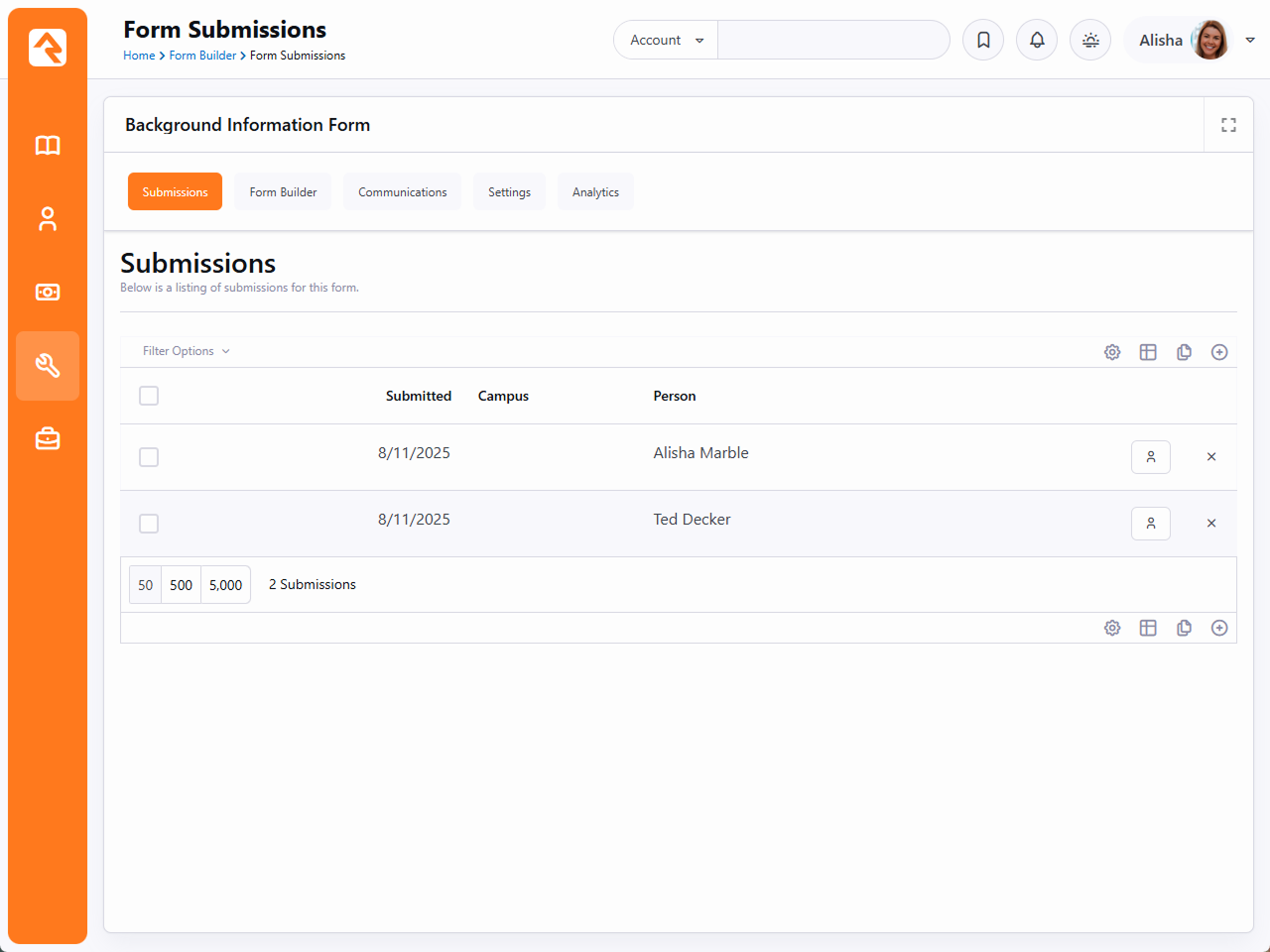Add a new submission using top plus icon

(1219, 352)
